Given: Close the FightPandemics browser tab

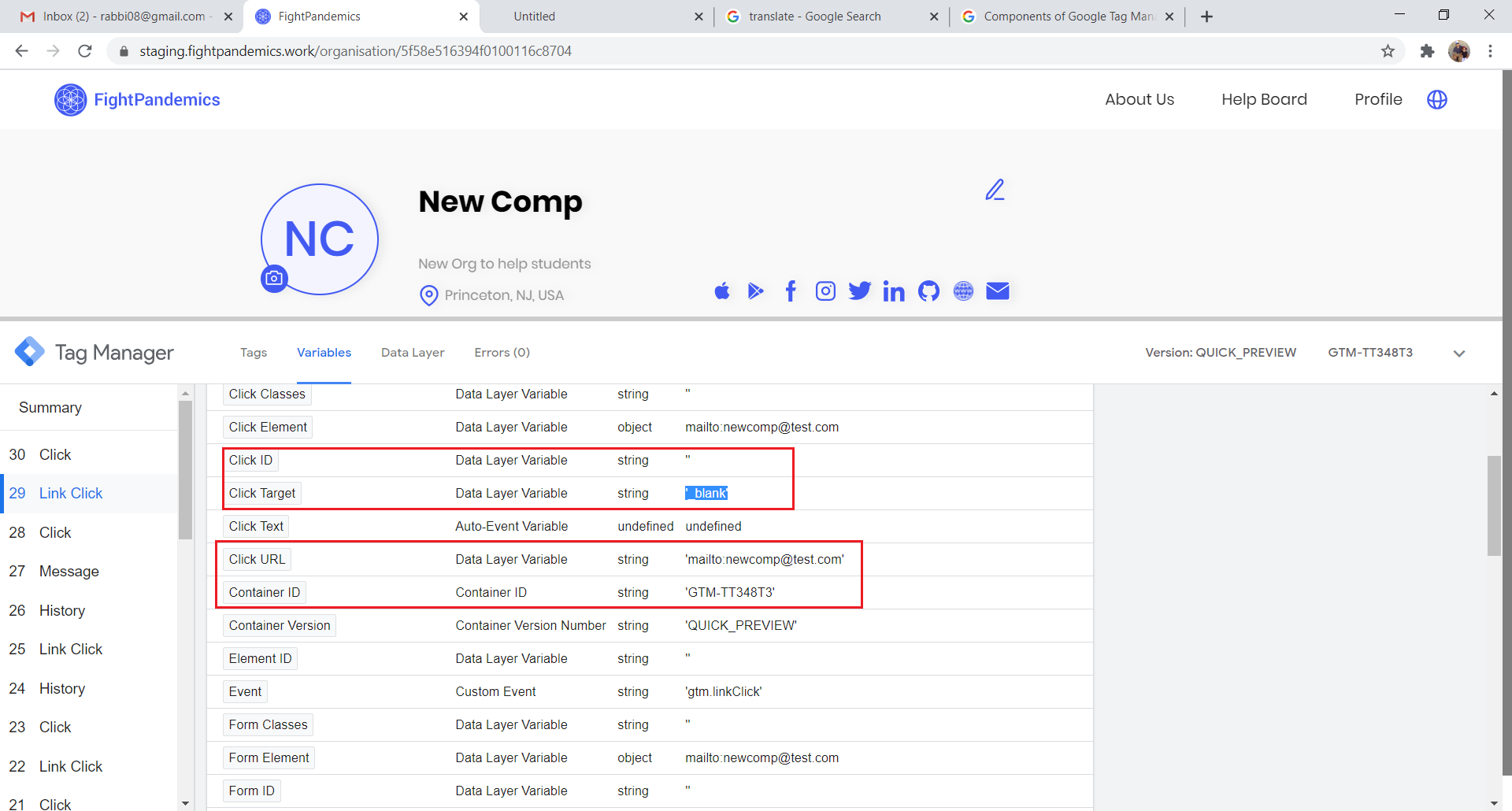Looking at the screenshot, I should point(463,17).
